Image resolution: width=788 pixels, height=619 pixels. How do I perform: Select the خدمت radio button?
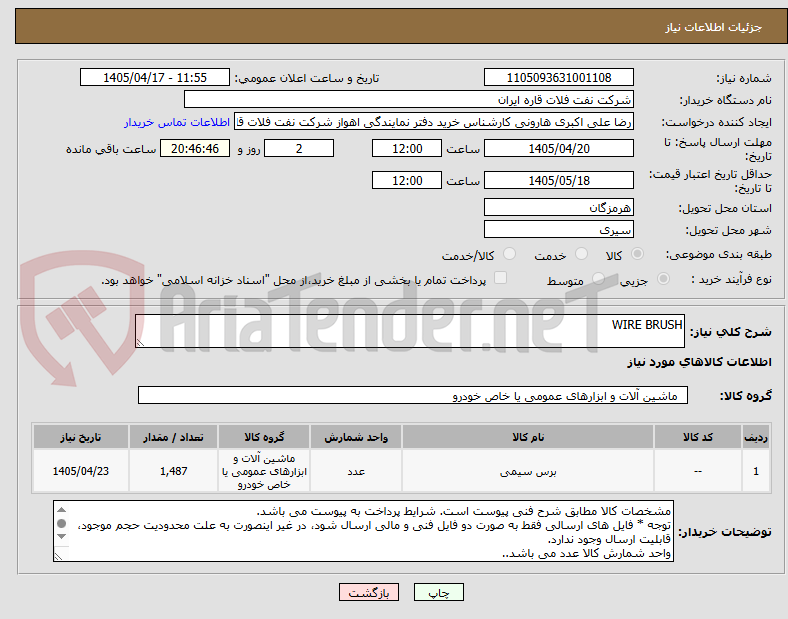[581, 254]
